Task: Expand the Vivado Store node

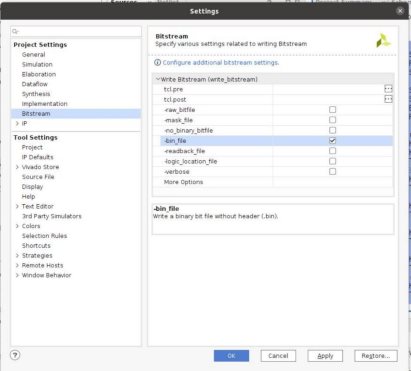Action: pos(17,167)
